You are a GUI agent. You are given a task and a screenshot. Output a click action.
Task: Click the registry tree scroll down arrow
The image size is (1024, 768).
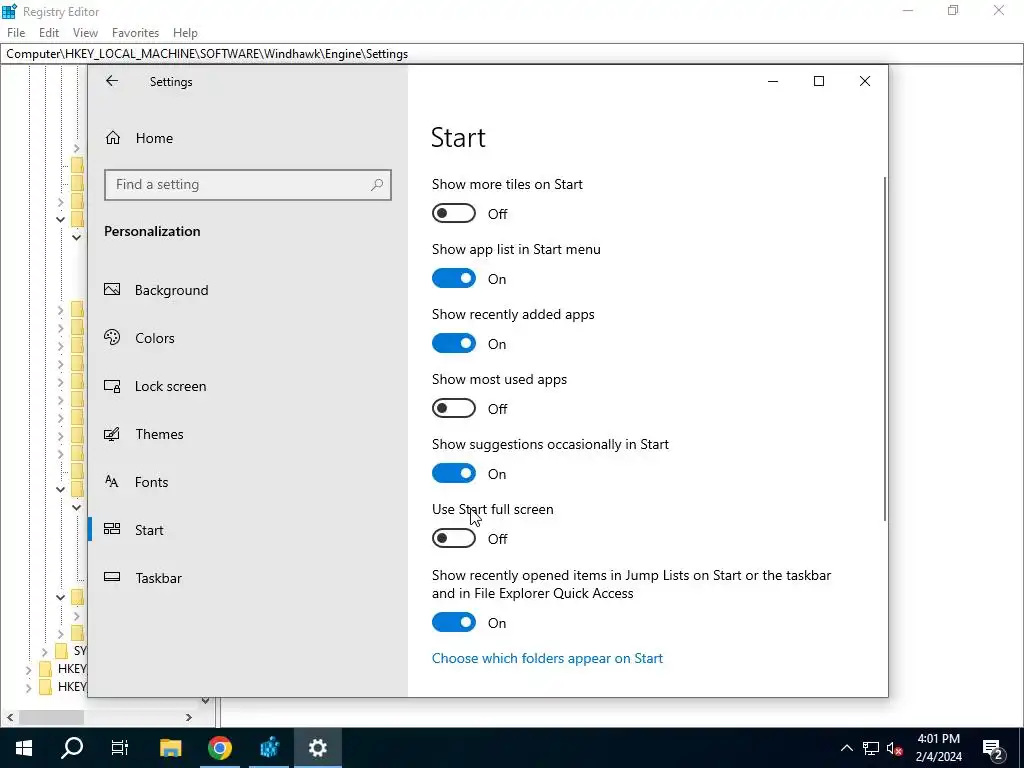(205, 701)
